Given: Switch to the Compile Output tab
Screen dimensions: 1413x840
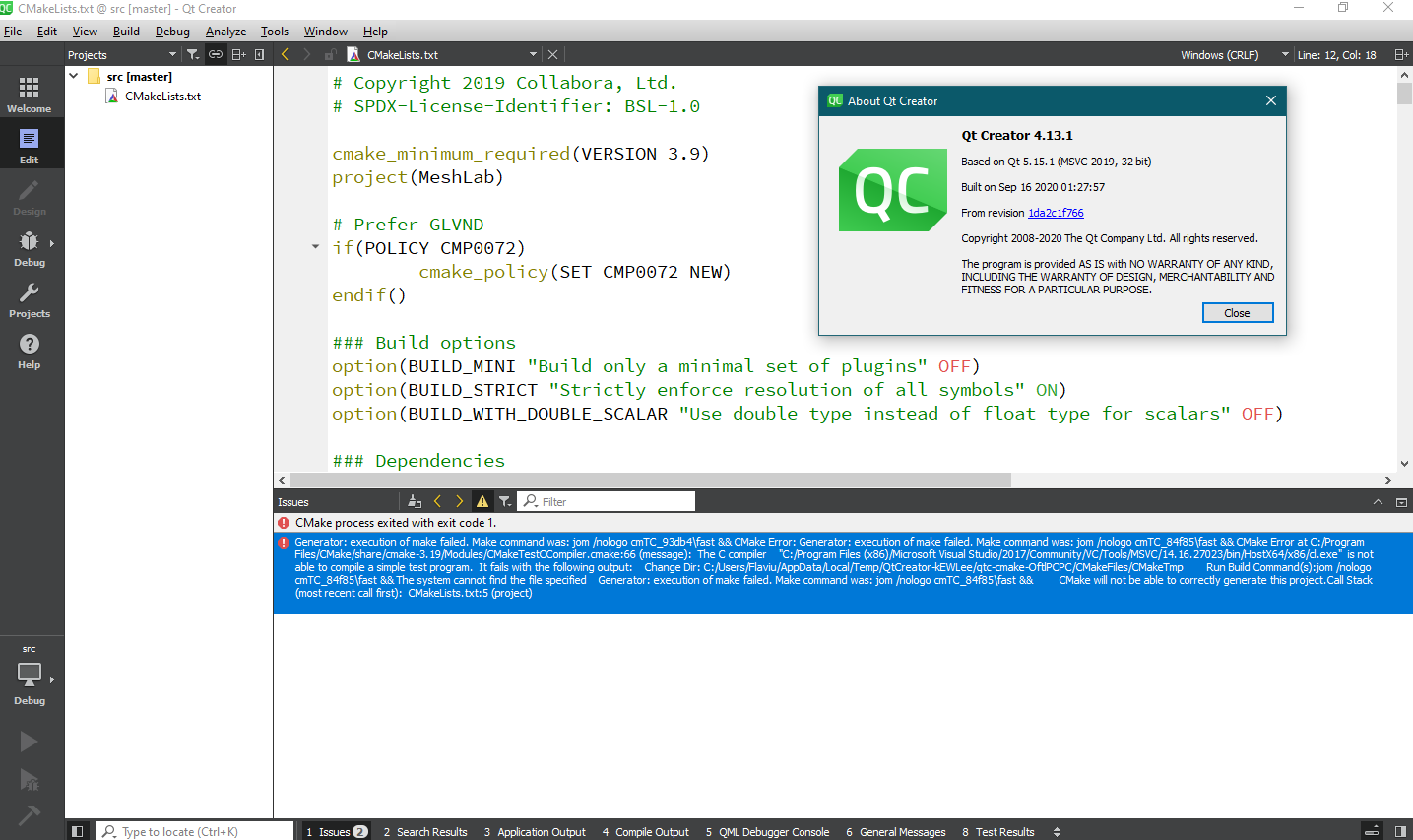Looking at the screenshot, I should click(645, 832).
